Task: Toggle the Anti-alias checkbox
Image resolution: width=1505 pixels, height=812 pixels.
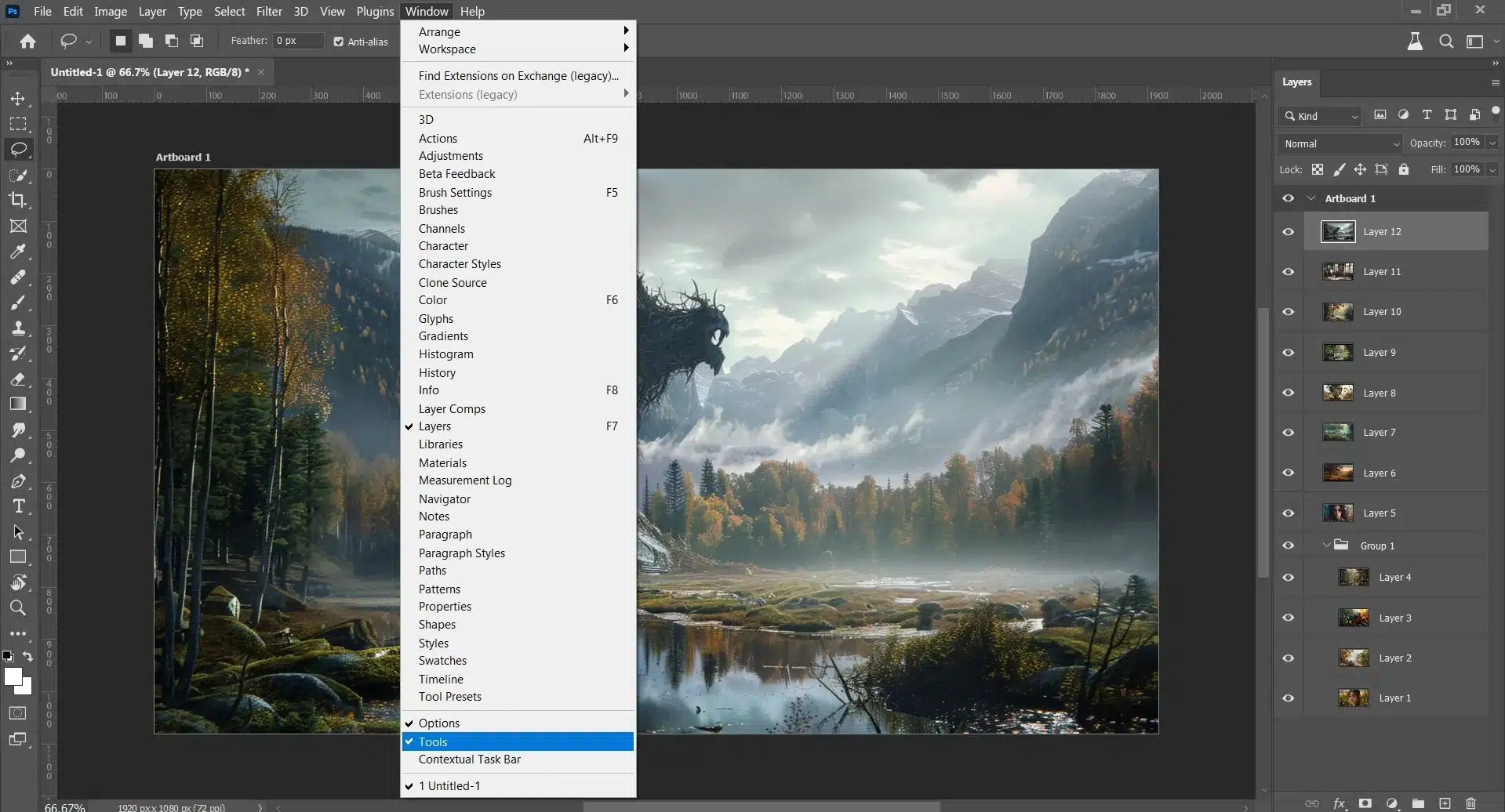Action: [x=339, y=42]
